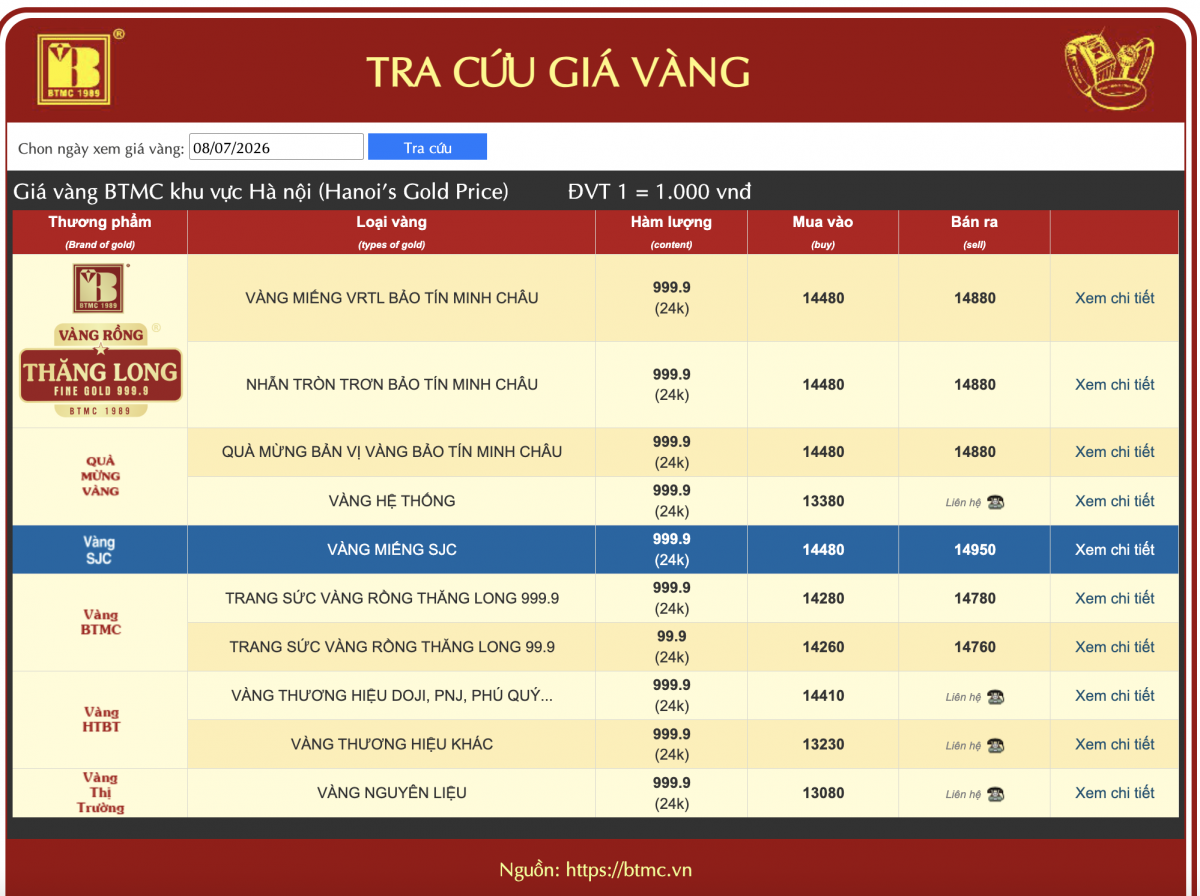Click the Mua vào column header
Viewport: 1200px width, 896px height.
coord(823,232)
